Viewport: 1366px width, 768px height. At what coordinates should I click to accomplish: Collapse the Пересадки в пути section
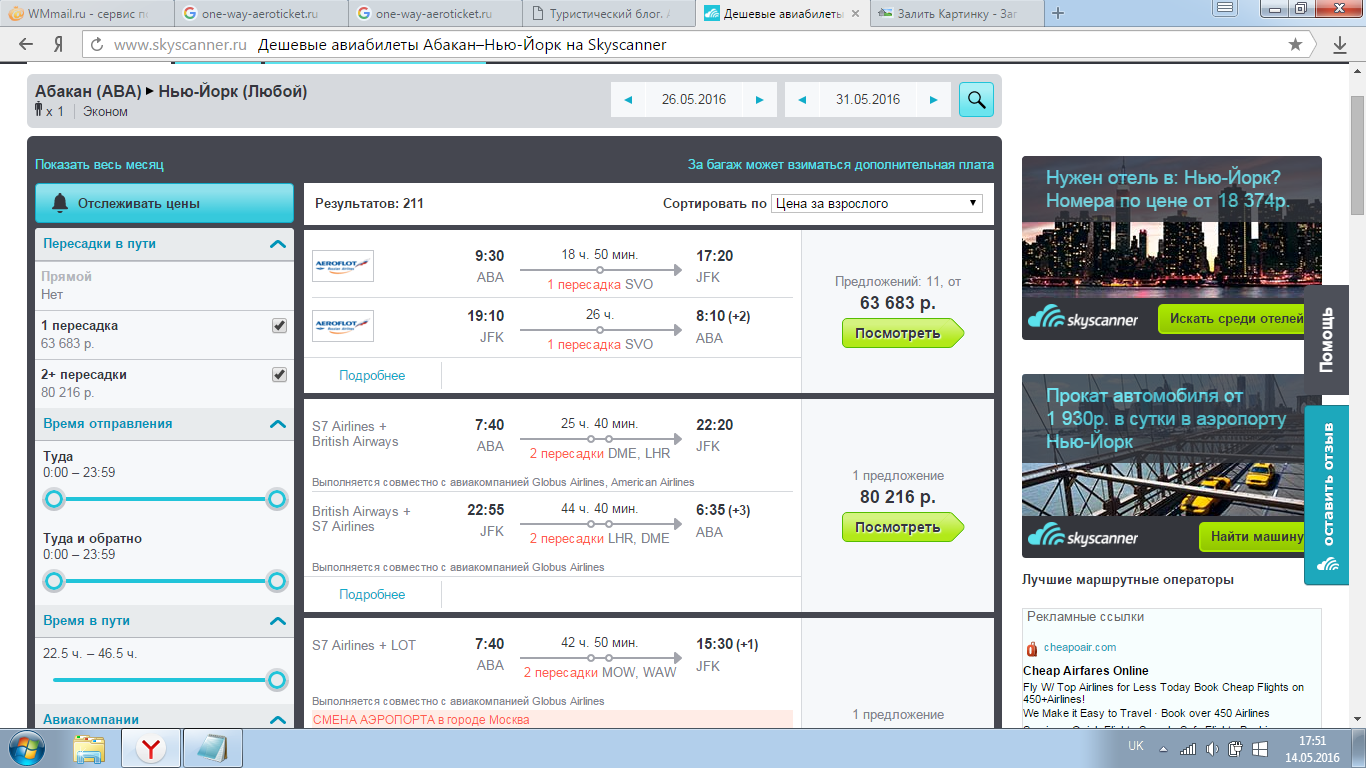(278, 244)
